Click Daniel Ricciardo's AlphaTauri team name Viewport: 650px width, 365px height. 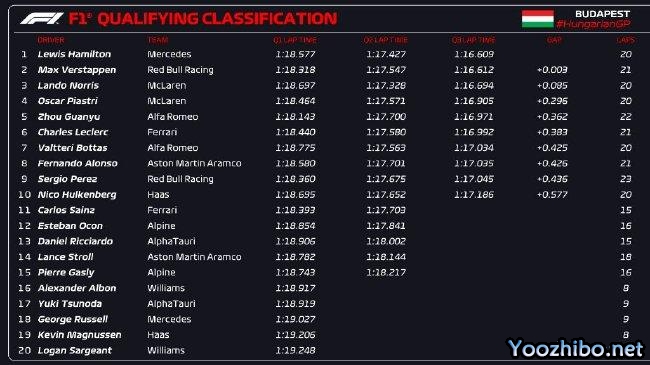[171, 241]
